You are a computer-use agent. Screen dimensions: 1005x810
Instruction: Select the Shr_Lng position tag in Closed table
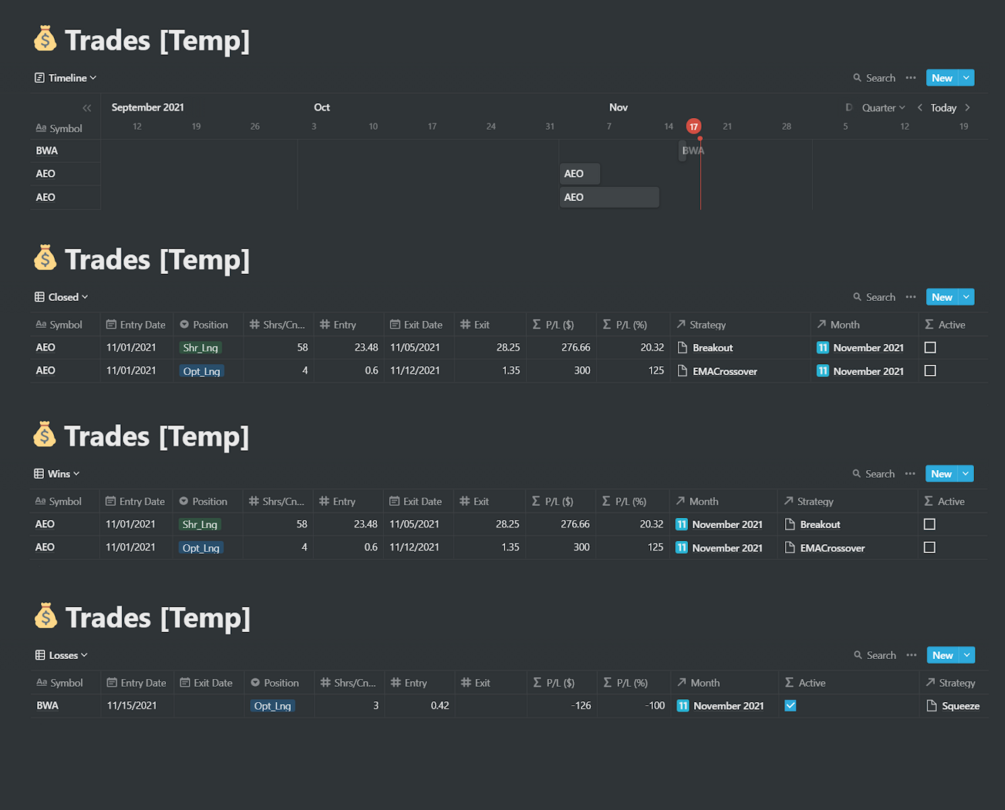(x=201, y=348)
